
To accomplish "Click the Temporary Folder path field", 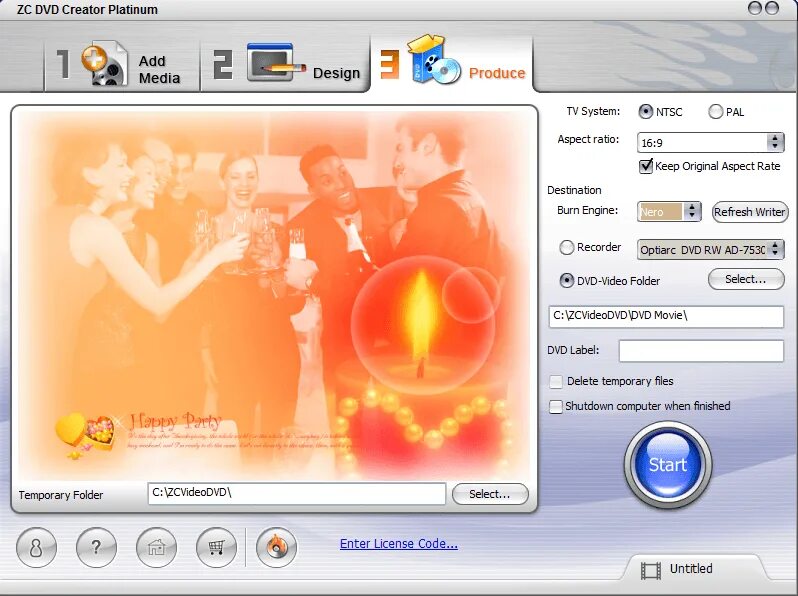I will [297, 494].
